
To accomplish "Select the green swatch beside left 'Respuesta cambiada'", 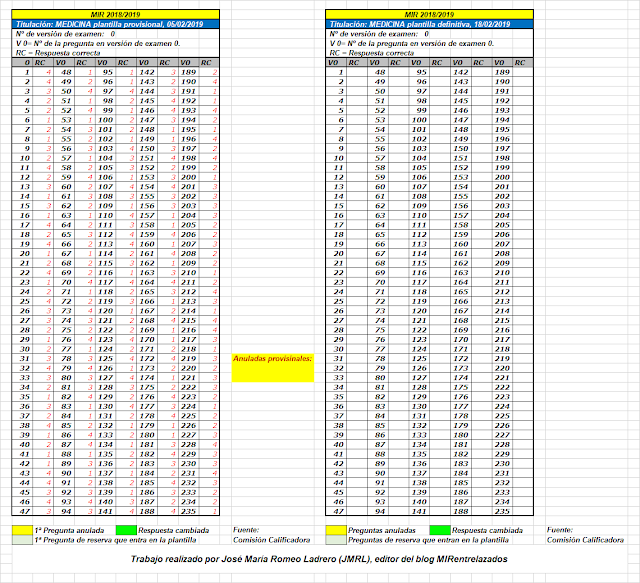I will coord(126,530).
